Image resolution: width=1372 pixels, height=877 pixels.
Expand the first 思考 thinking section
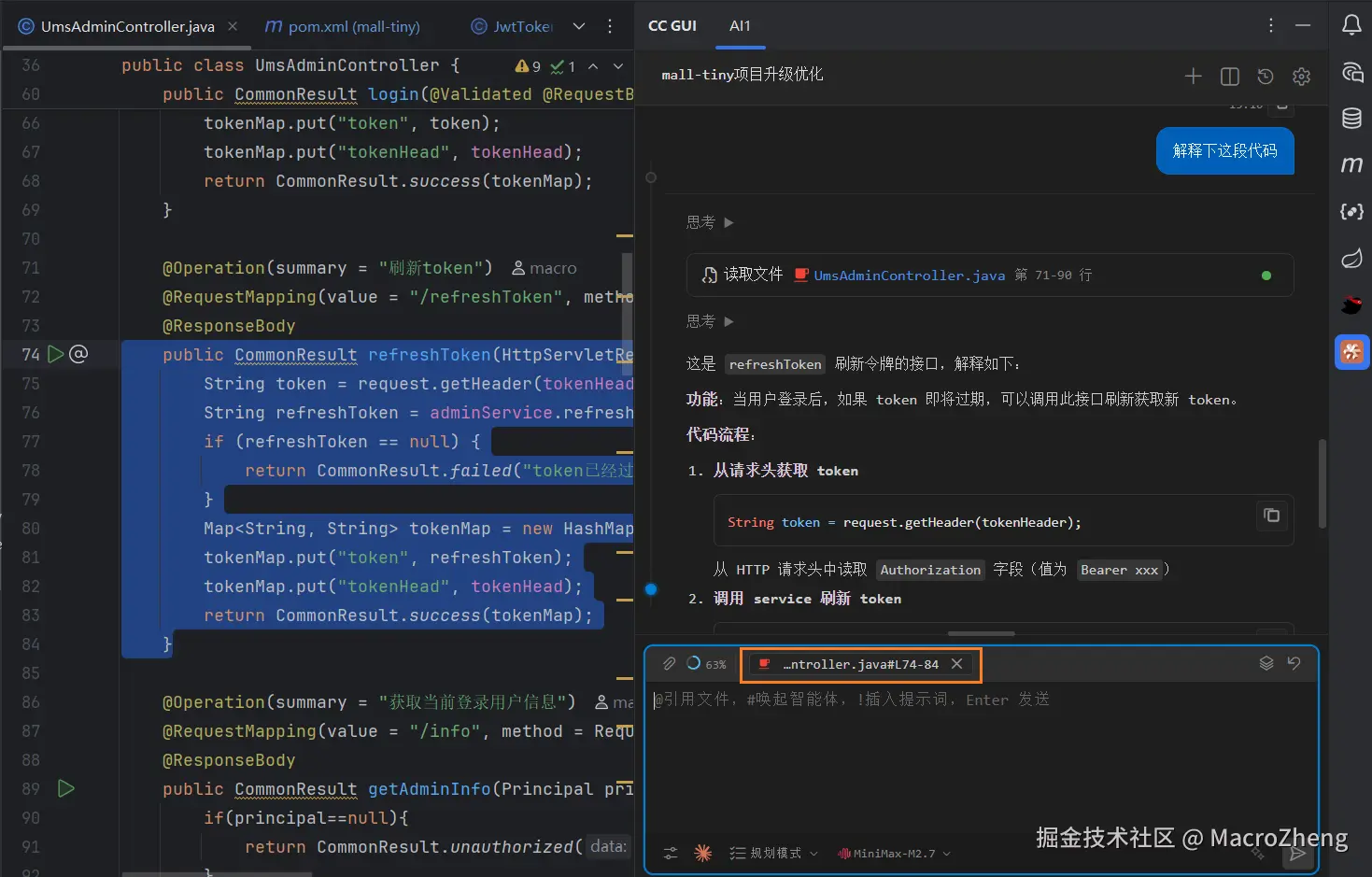click(710, 222)
